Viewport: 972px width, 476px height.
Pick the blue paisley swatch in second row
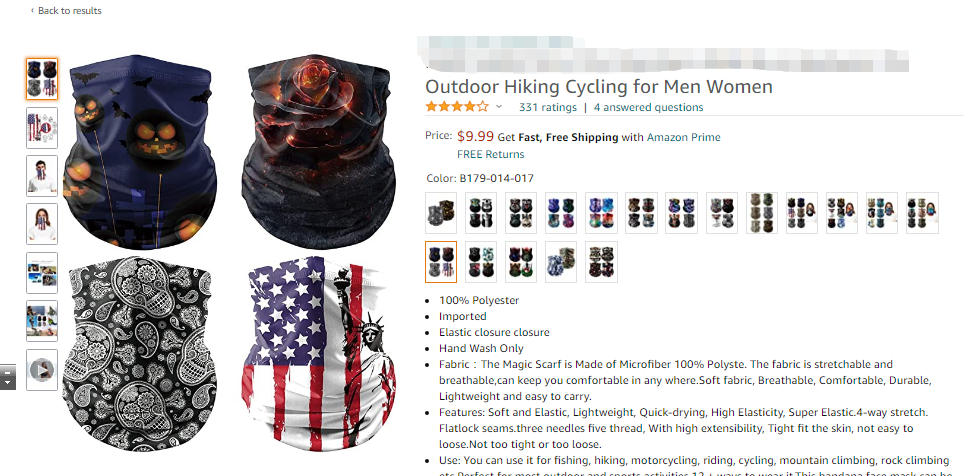(561, 262)
